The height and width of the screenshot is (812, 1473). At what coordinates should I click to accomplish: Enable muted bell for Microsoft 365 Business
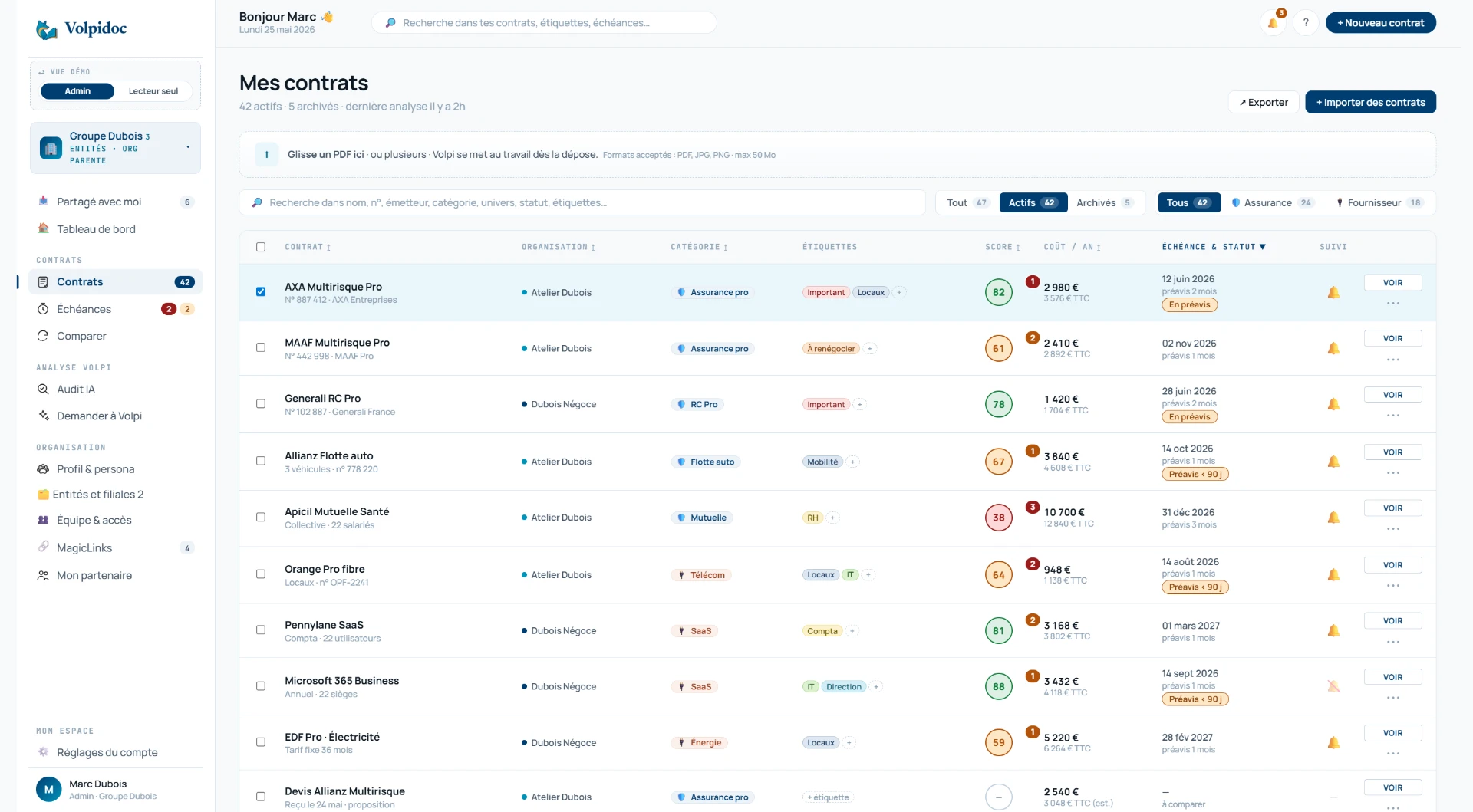click(1333, 686)
